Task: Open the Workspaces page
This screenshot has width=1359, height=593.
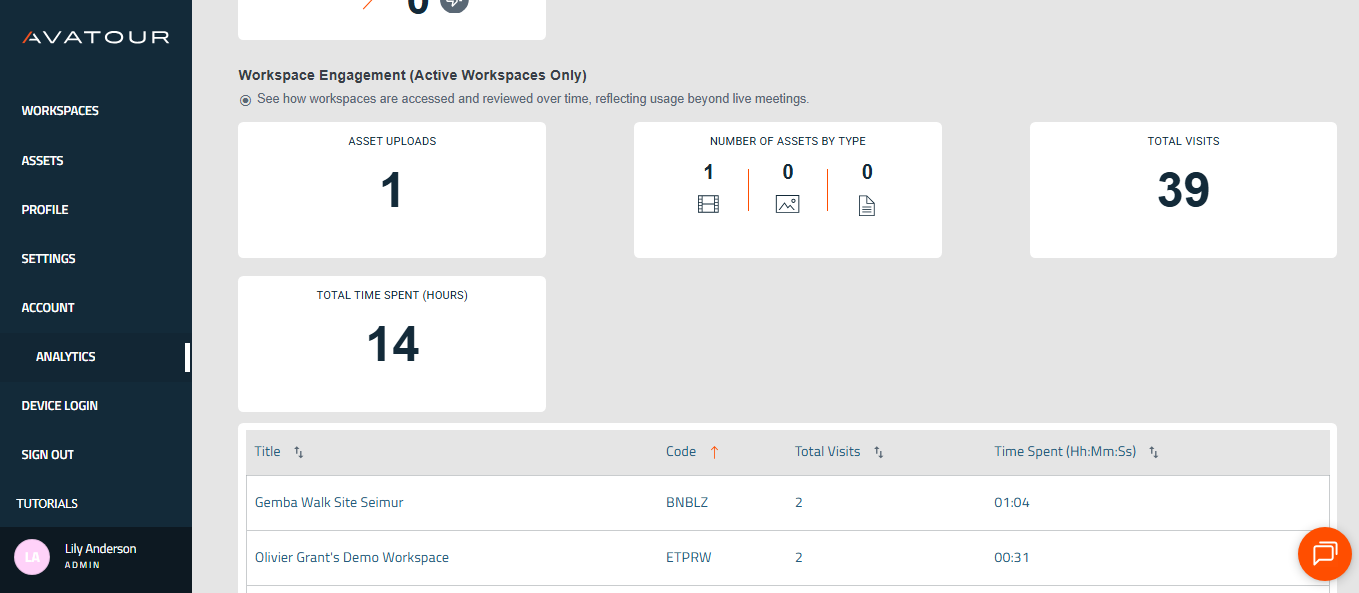Action: coord(59,110)
